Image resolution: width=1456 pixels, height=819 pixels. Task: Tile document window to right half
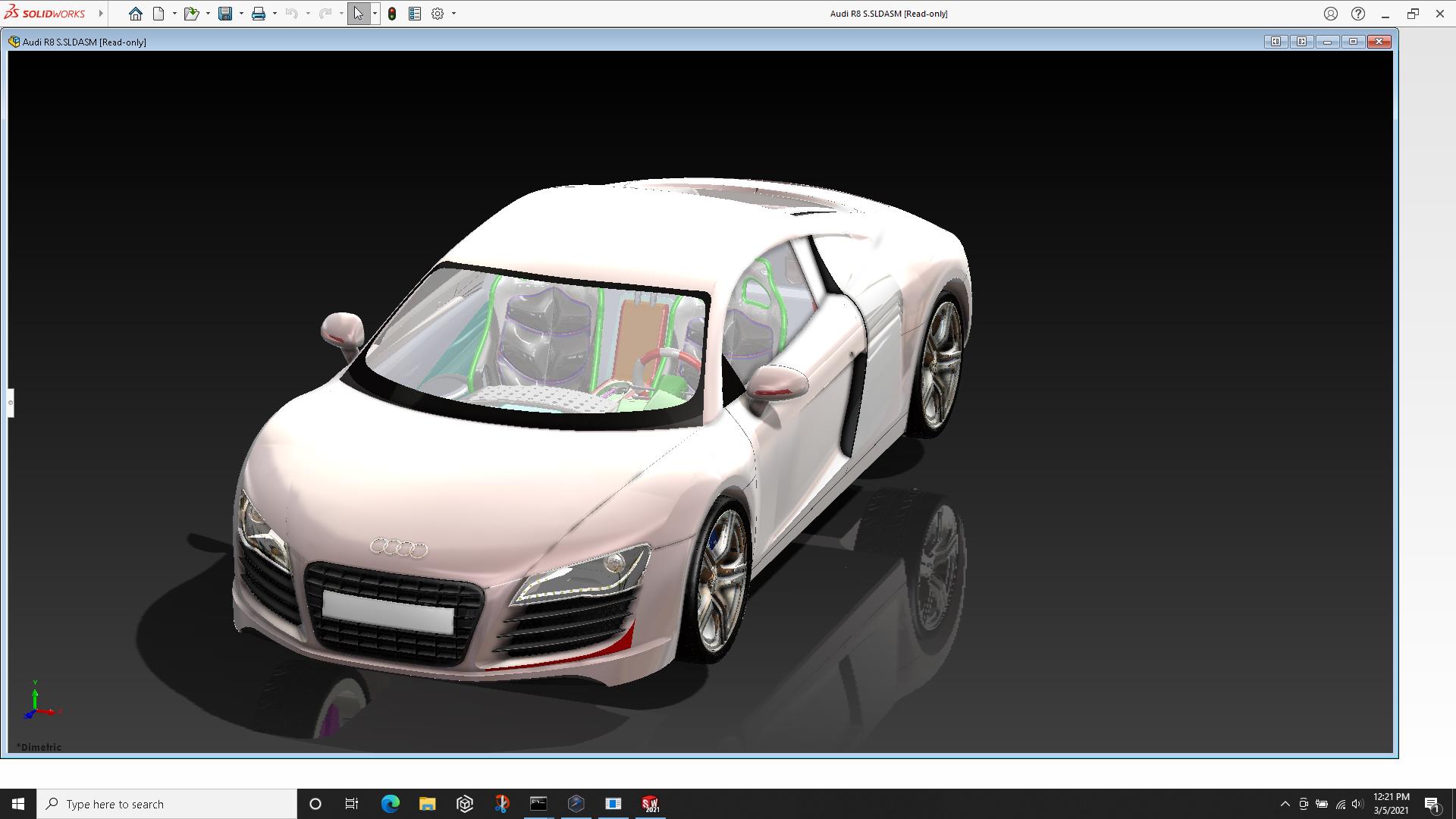[x=1301, y=42]
